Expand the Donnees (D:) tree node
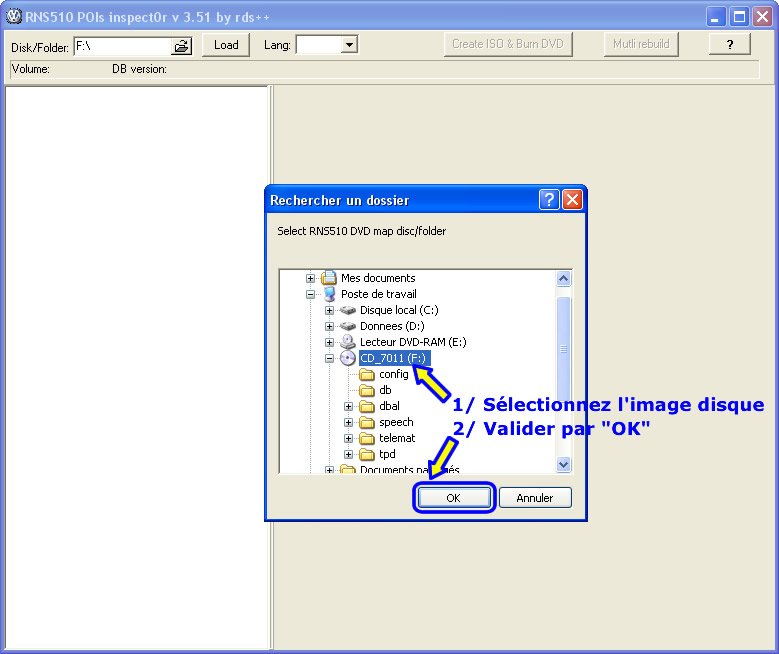This screenshot has height=654, width=779. (x=330, y=326)
